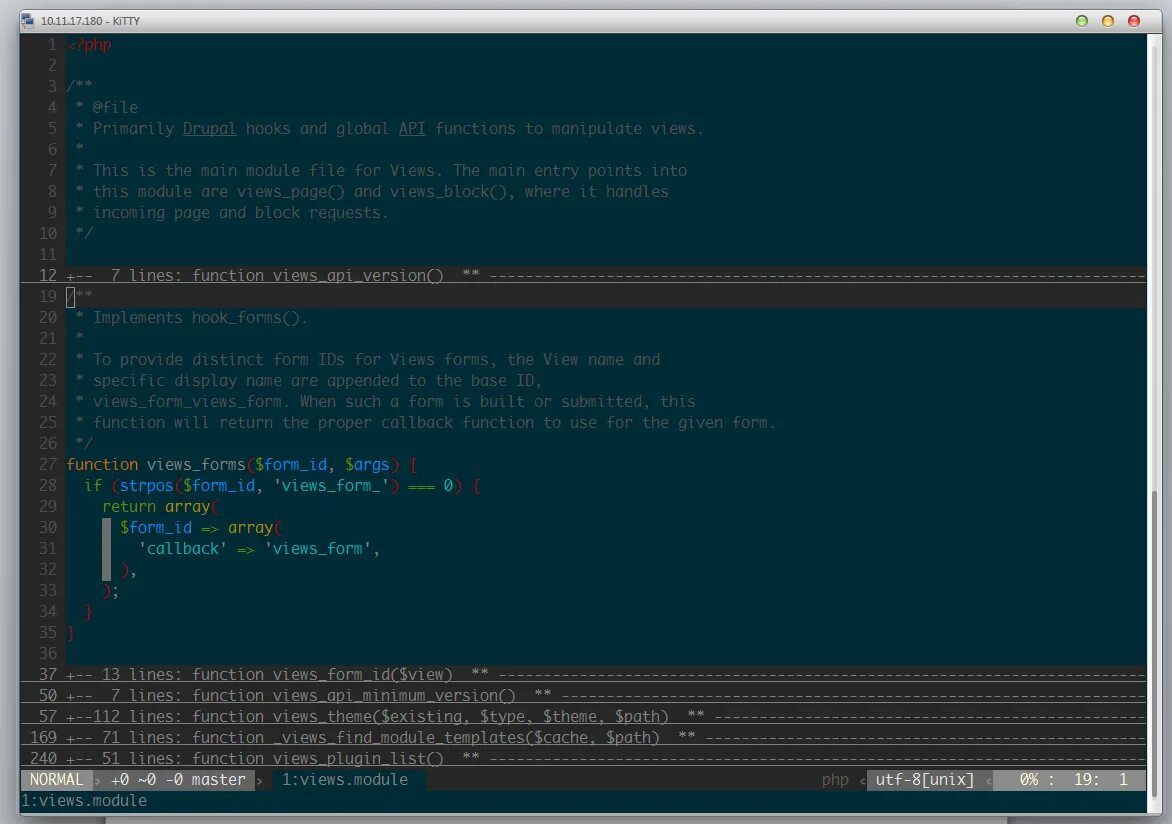Click the php filetype indicator
1172x824 pixels.
(x=835, y=780)
